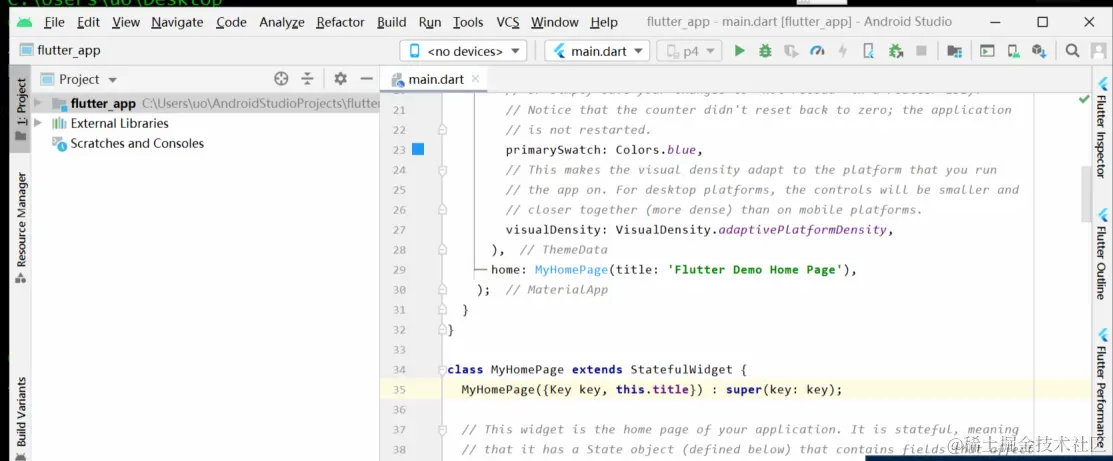Click MyHomePage reference on line 29

(x=571, y=270)
